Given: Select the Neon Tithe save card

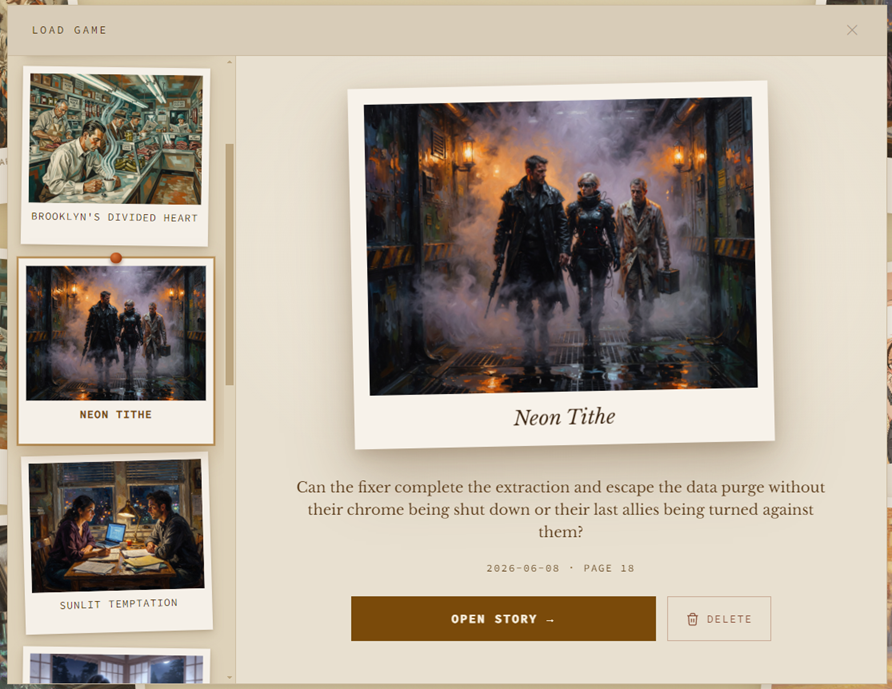Looking at the screenshot, I should click(116, 350).
